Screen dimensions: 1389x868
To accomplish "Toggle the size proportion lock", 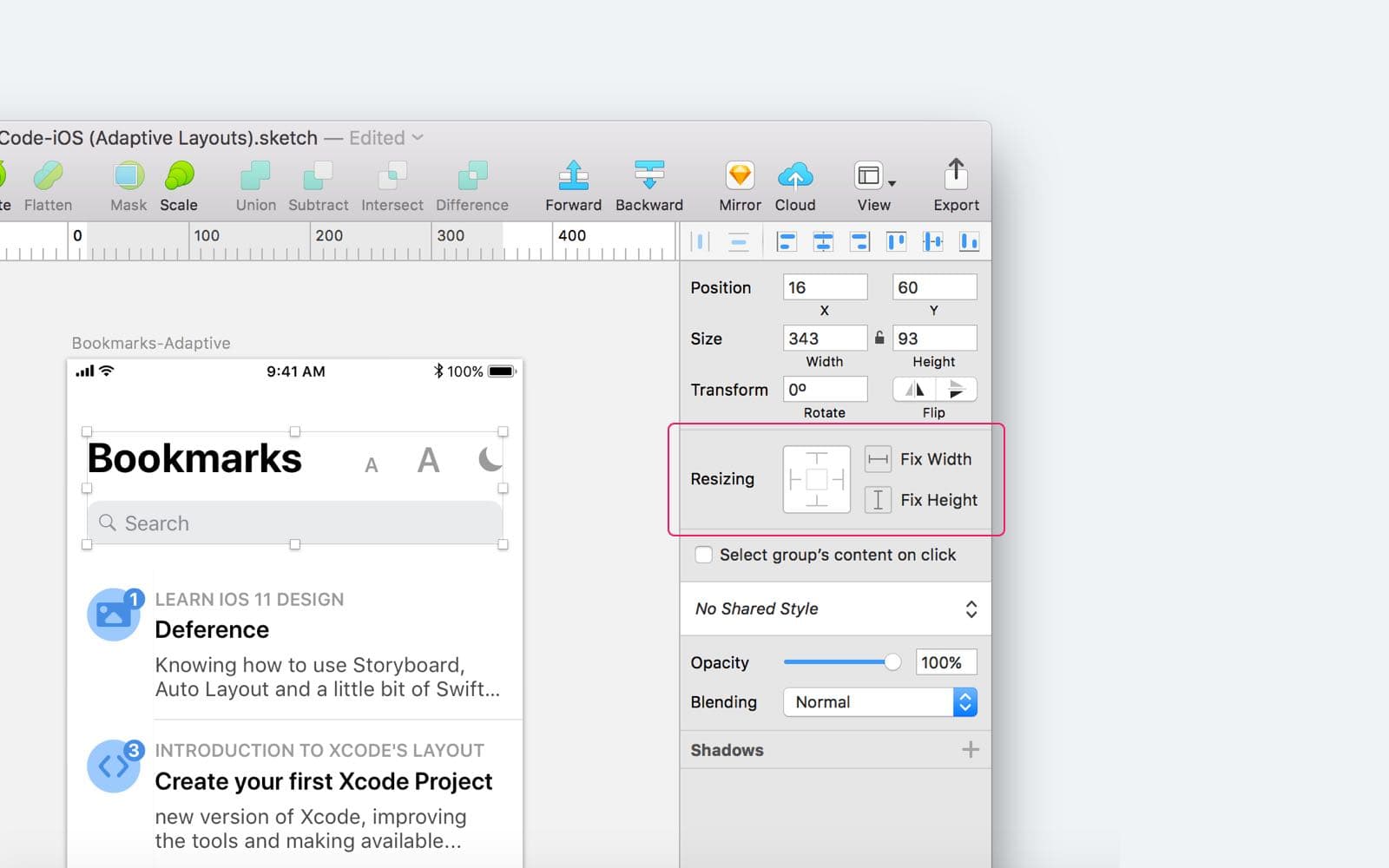I will [879, 338].
